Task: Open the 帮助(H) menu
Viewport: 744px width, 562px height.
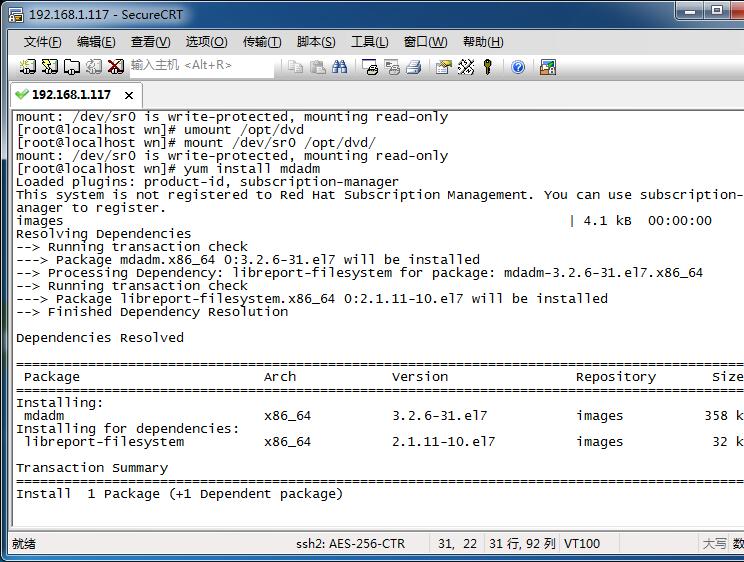Action: pyautogui.click(x=483, y=42)
